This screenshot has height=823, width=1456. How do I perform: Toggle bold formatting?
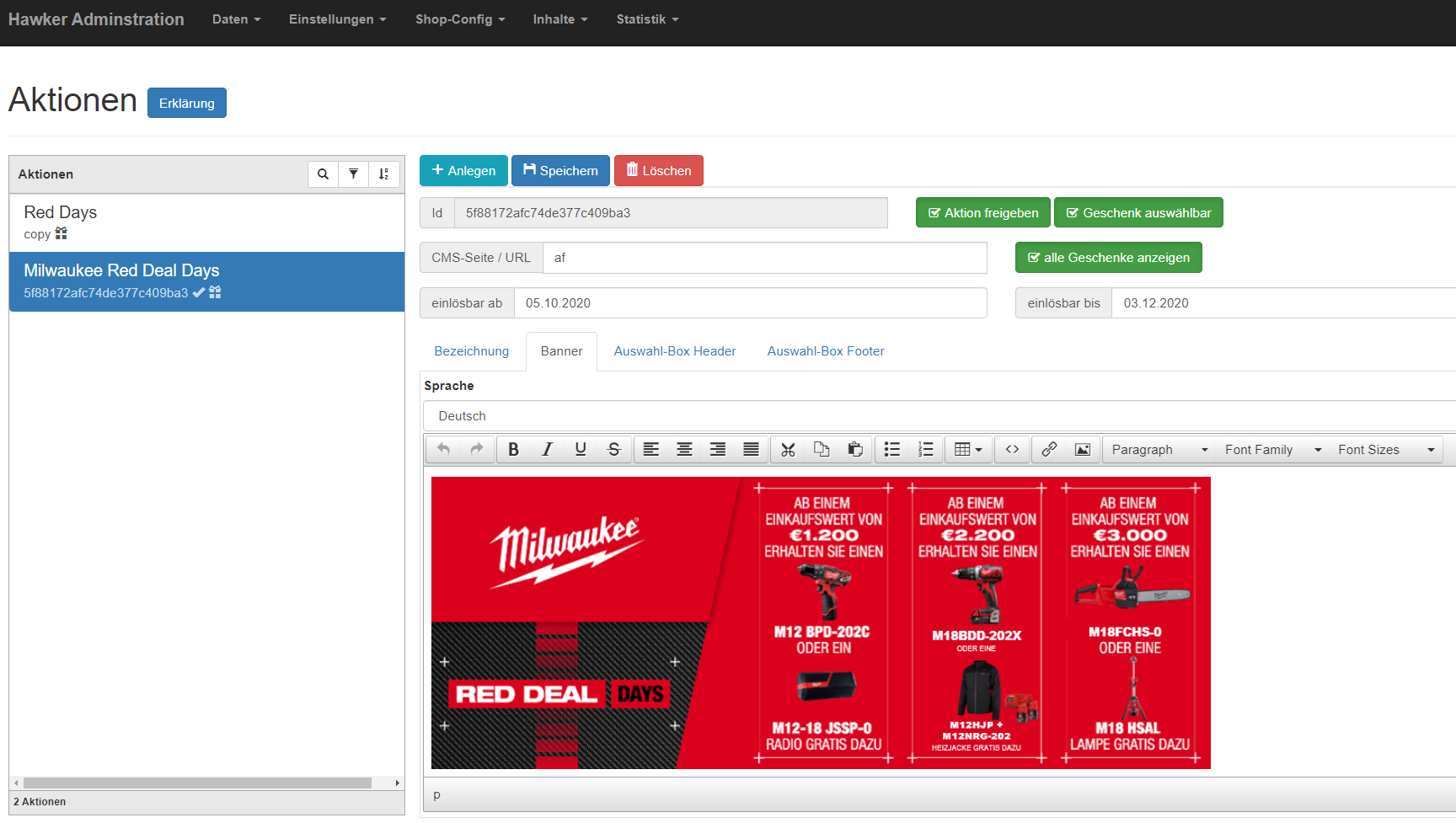point(513,450)
